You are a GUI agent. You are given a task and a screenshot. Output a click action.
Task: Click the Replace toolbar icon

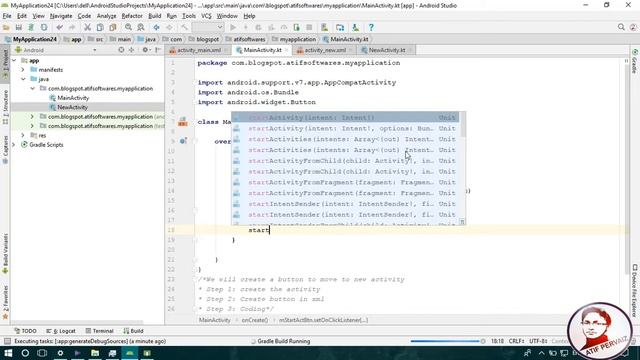pyautogui.click(x=141, y=27)
